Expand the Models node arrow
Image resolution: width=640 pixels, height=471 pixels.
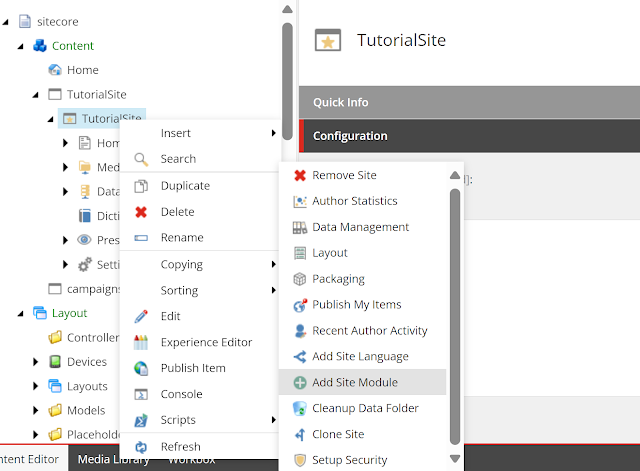pos(36,410)
